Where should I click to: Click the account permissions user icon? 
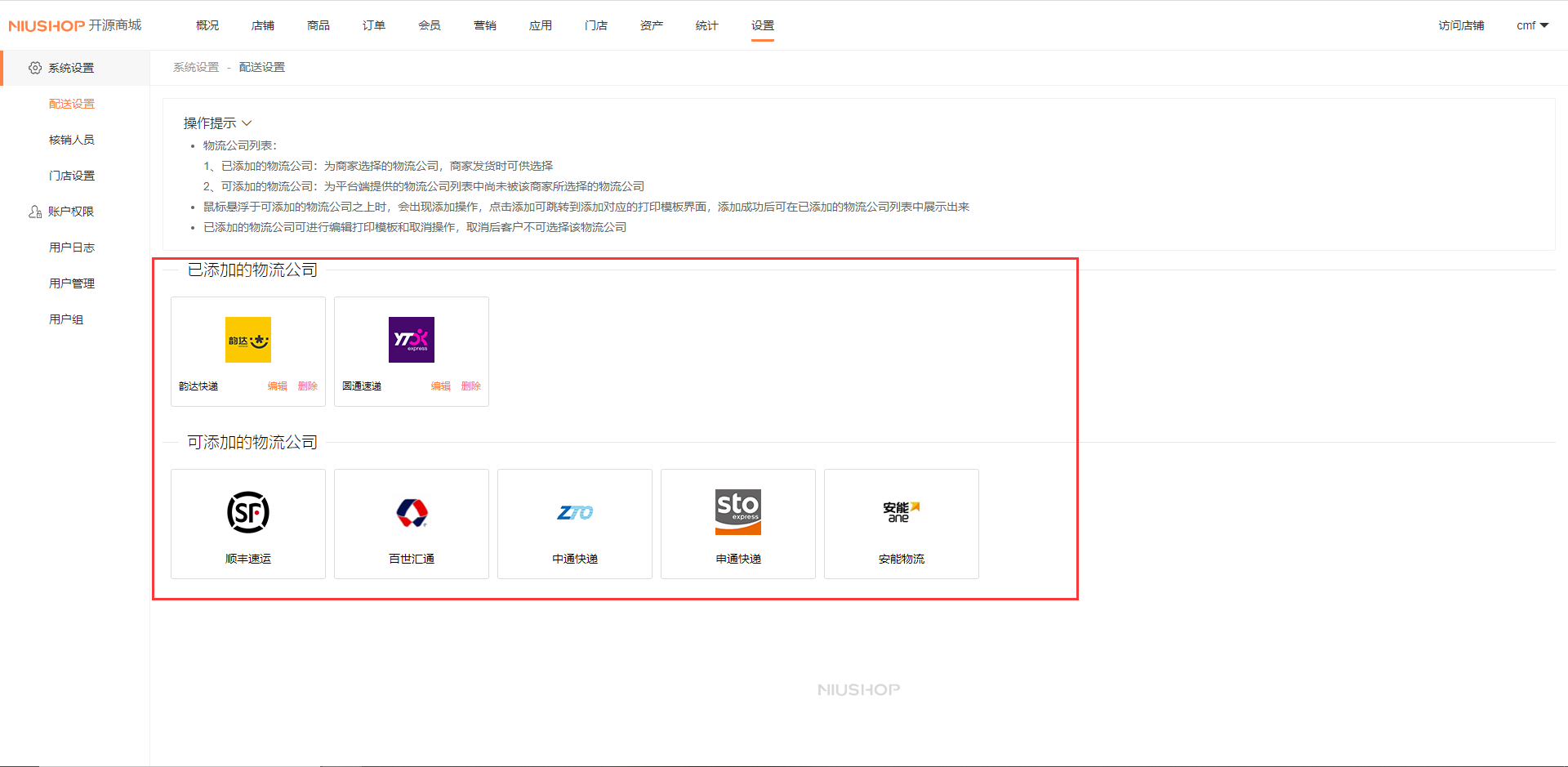(x=35, y=212)
